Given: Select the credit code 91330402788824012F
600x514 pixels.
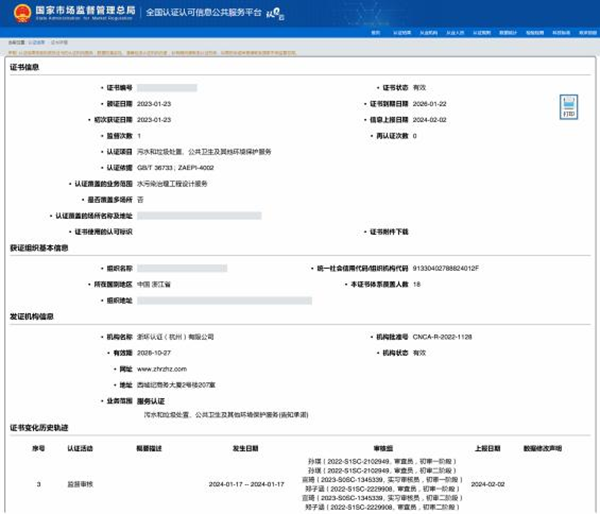Looking at the screenshot, I should click(x=447, y=268).
